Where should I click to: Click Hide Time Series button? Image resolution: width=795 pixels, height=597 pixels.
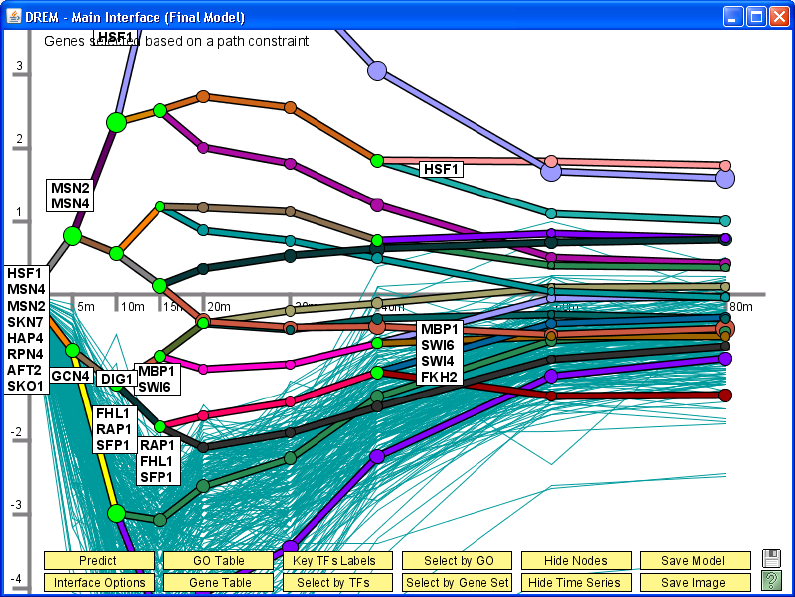pyautogui.click(x=576, y=582)
